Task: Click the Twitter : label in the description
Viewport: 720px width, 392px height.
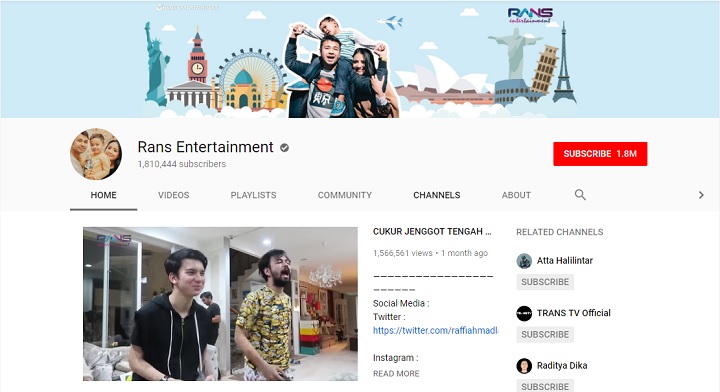Action: point(389,317)
